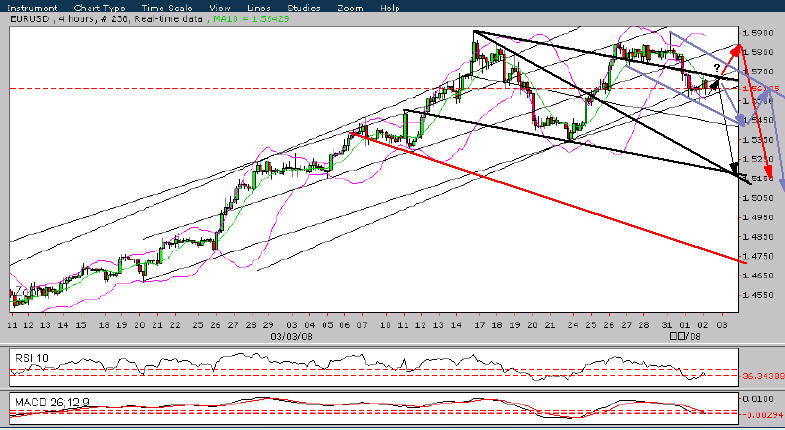Click the 1.4750 price axis label
This screenshot has width=785, height=430.
pos(756,256)
